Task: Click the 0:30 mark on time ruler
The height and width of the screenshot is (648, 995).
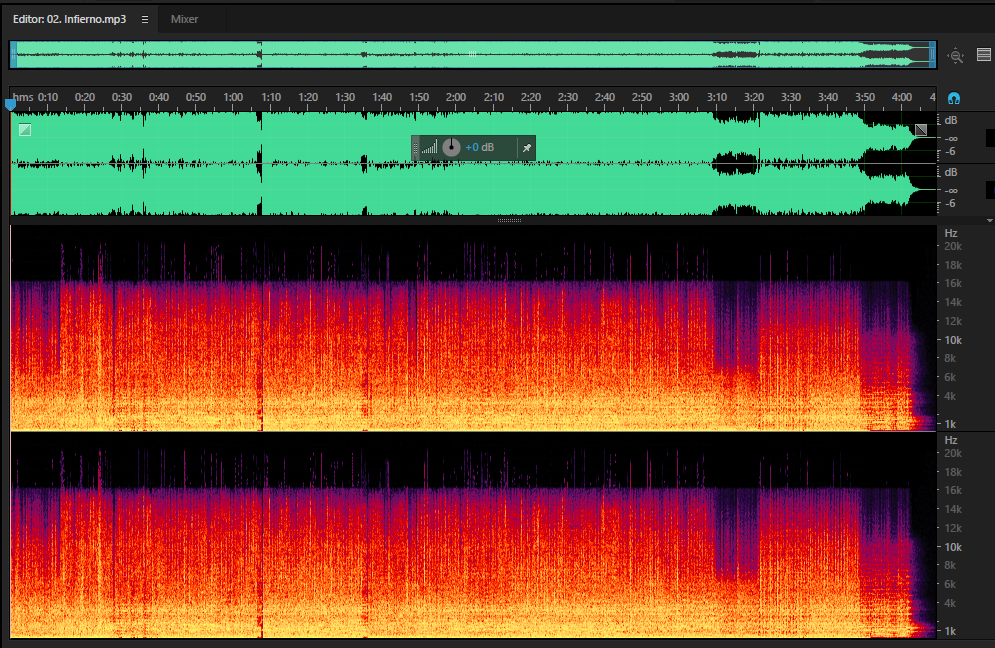Action: [122, 97]
